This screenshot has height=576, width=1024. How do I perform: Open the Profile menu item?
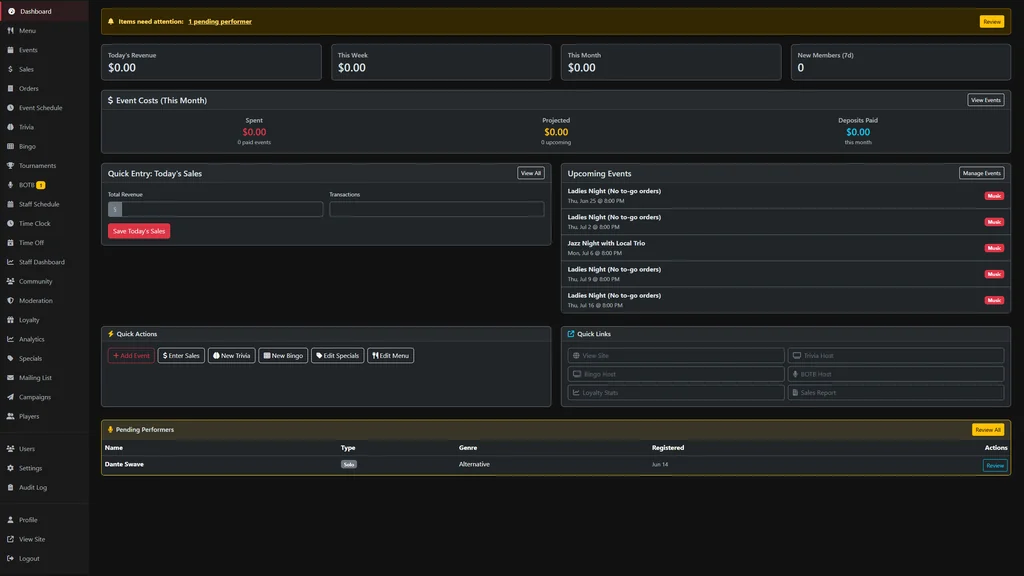pos(44,520)
